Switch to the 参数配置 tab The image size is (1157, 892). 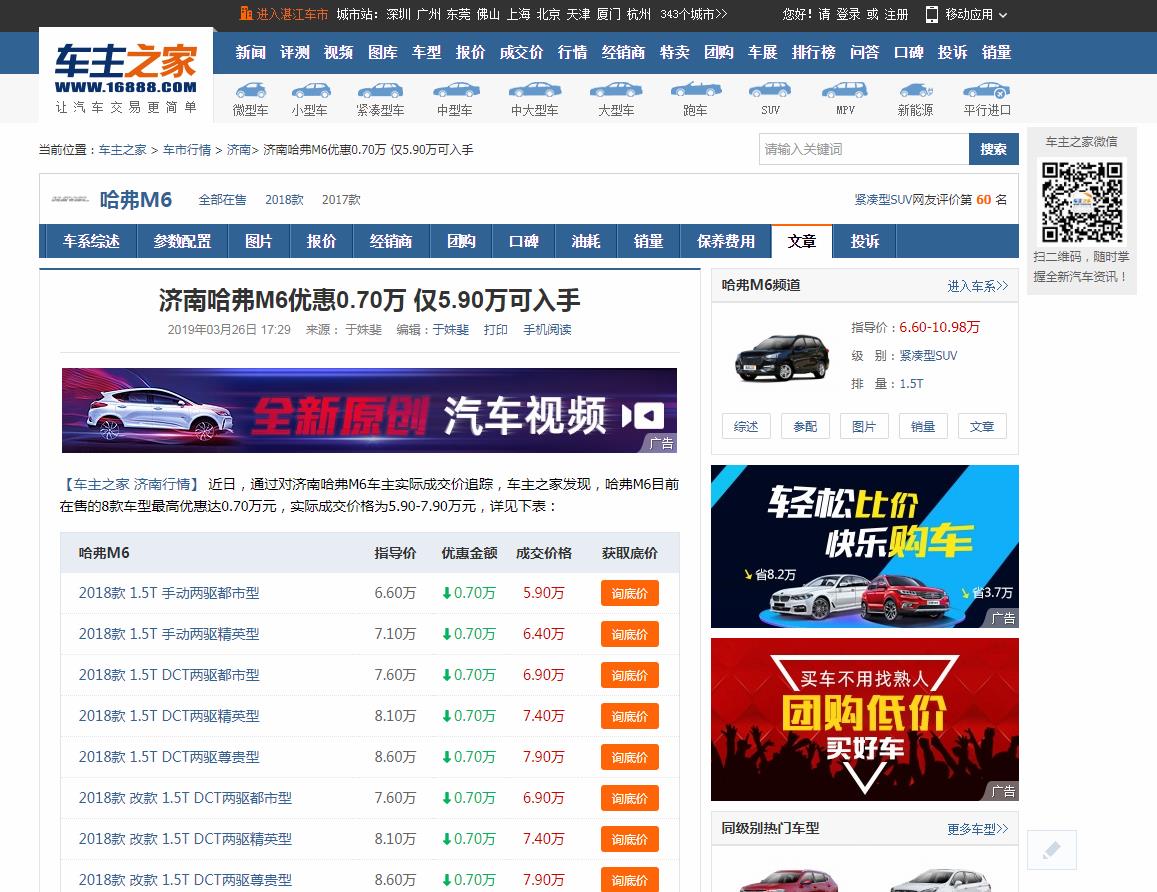point(182,241)
